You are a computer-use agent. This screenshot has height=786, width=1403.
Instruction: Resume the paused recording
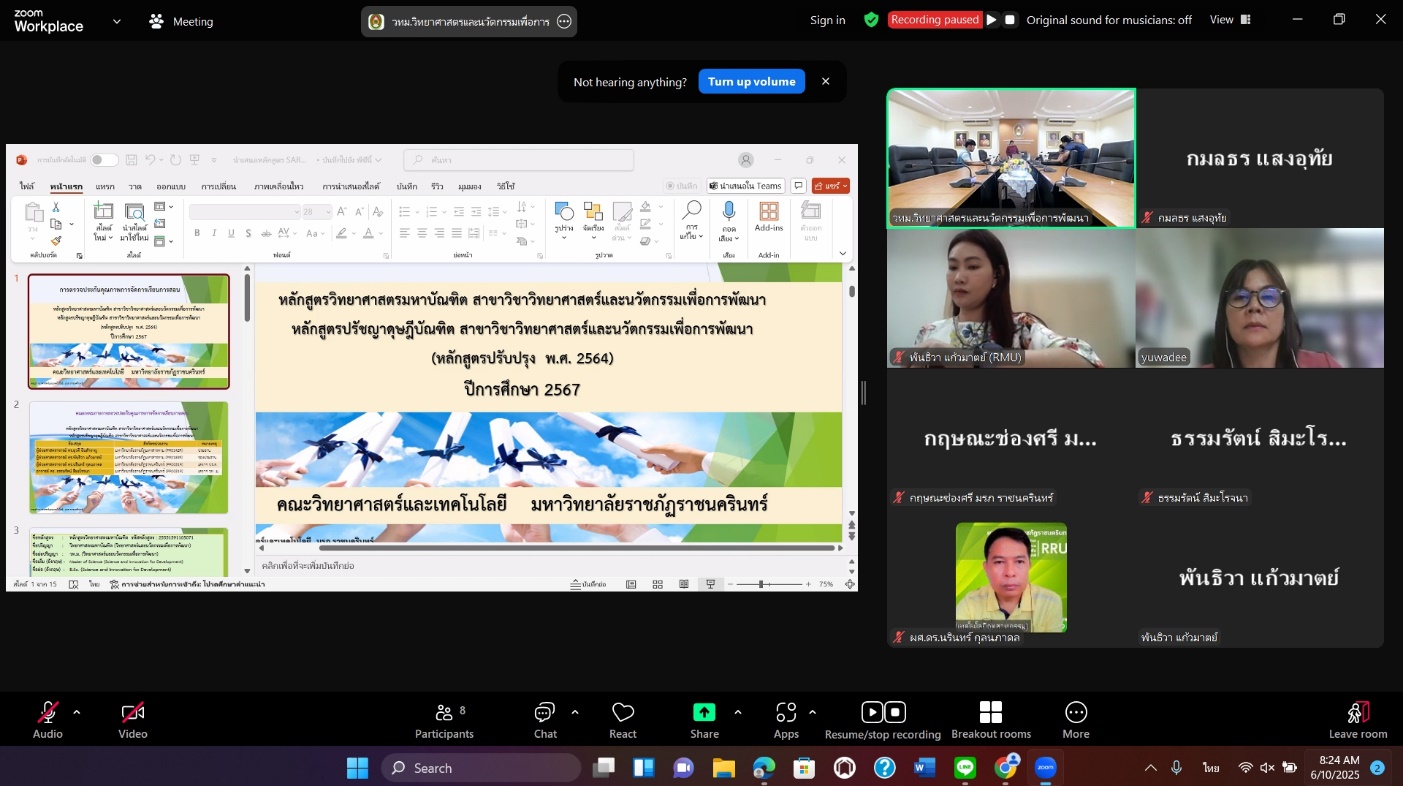992,20
